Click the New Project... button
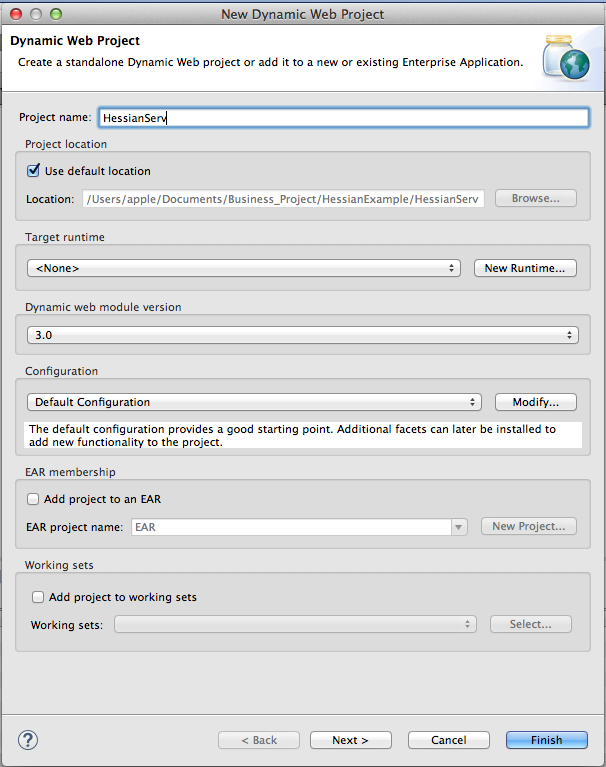Viewport: 606px width, 767px height. click(x=529, y=526)
